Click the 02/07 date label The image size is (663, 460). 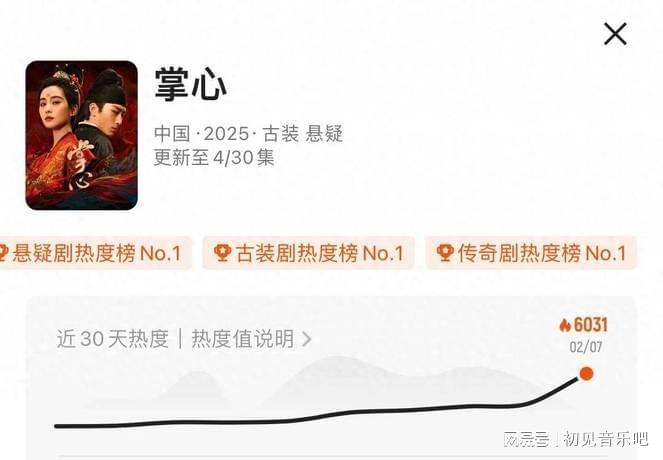coord(586,347)
